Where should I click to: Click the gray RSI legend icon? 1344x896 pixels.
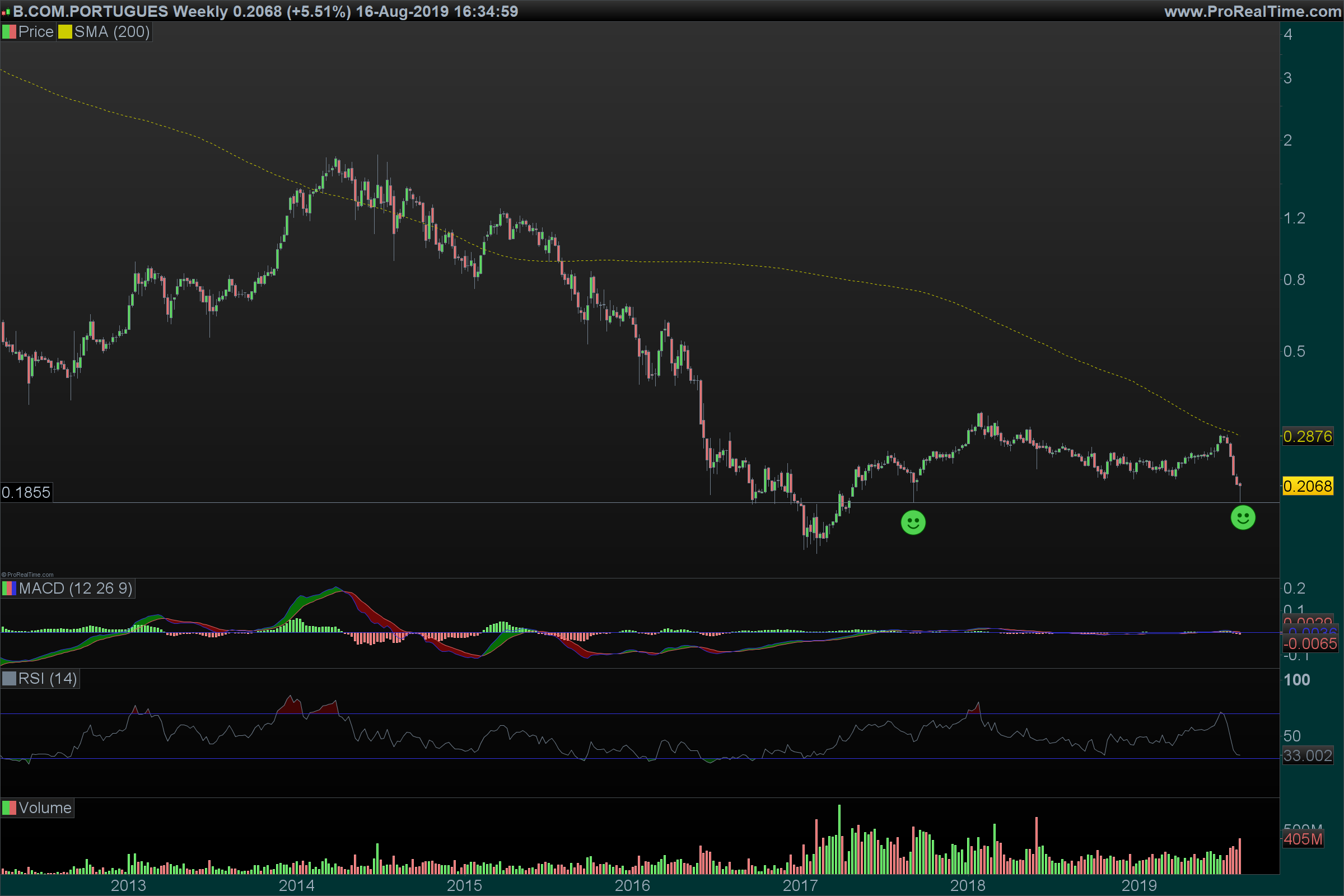point(9,678)
